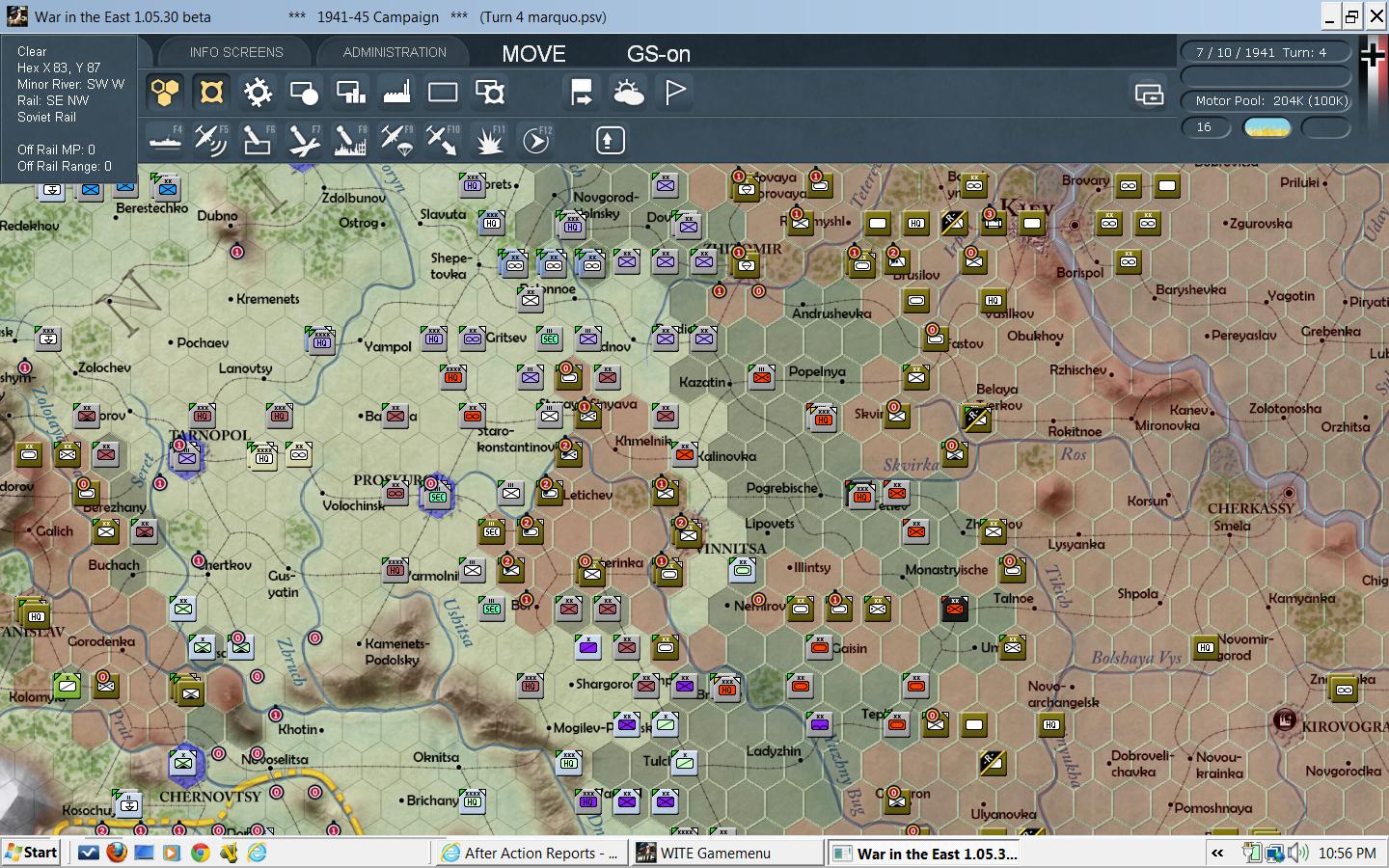
Task: Click the overlapping windows icon near date
Action: click(1149, 94)
